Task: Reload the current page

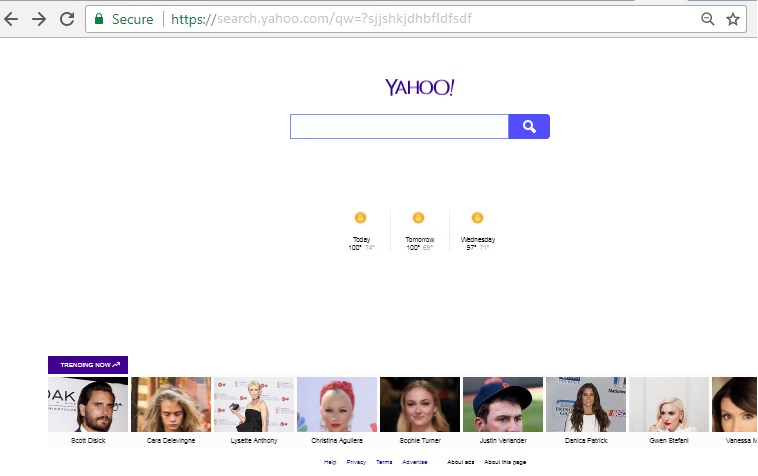Action: point(67,19)
